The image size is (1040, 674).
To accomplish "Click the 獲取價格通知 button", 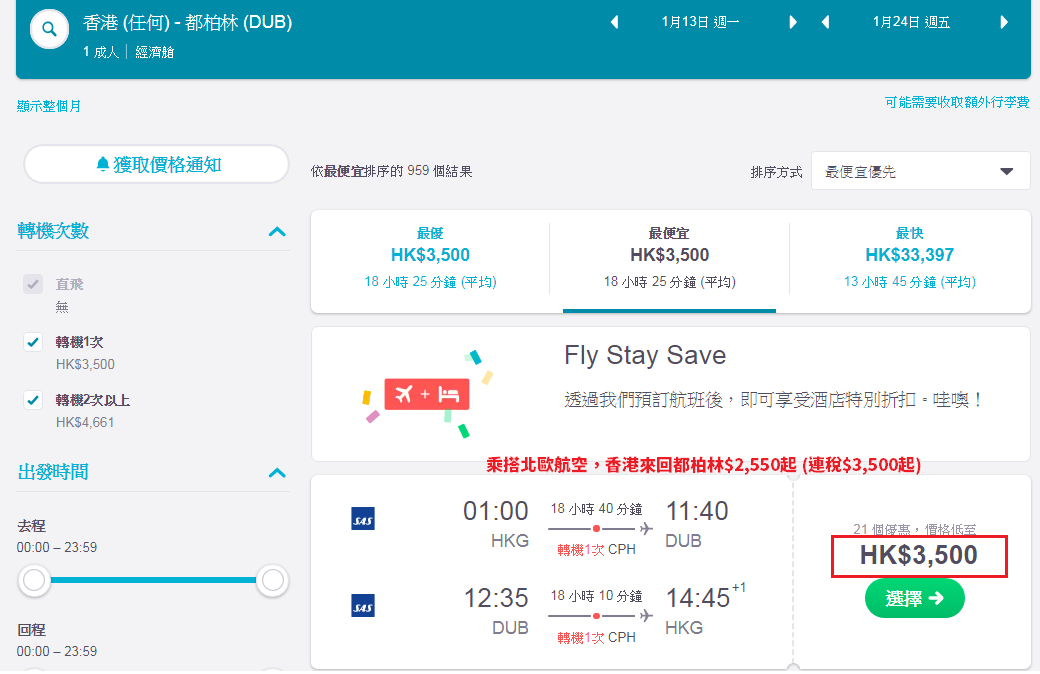I will [x=157, y=165].
